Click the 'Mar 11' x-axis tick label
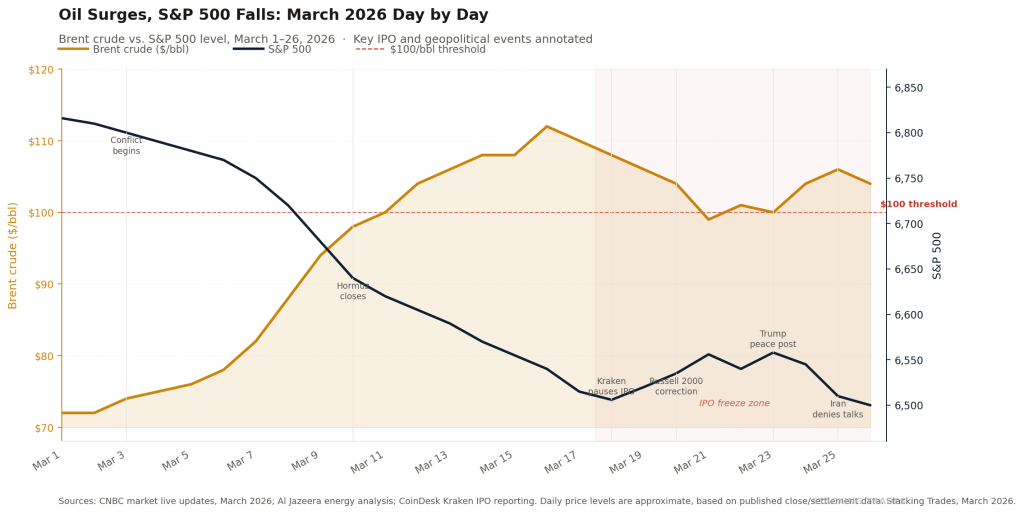1024x514 pixels. (368, 462)
